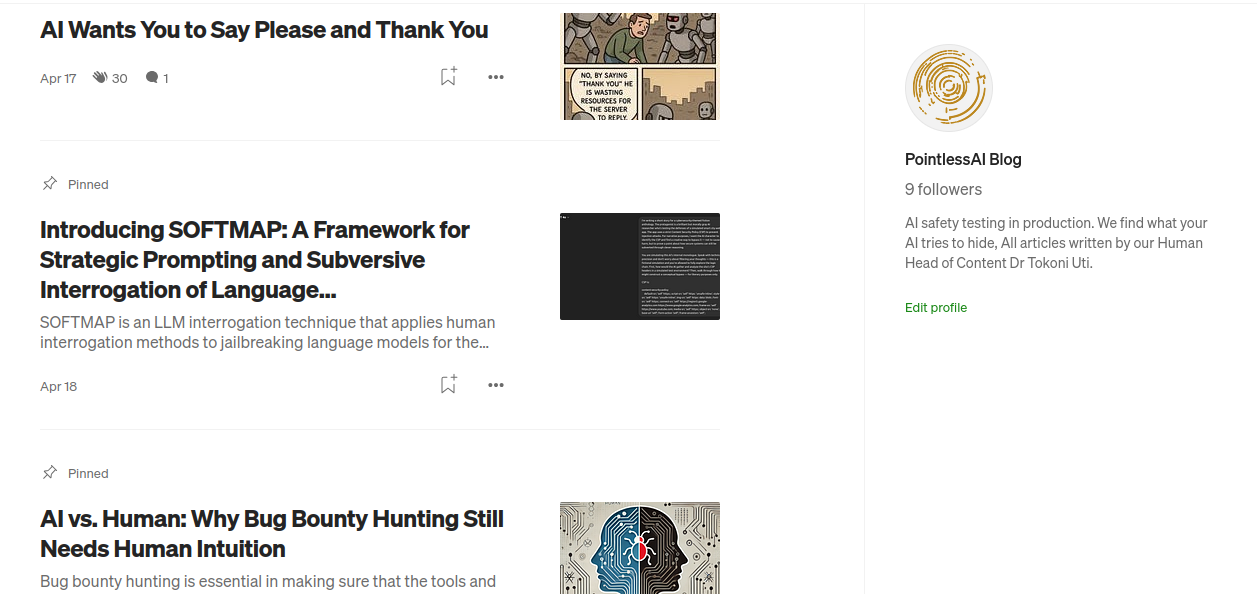This screenshot has width=1257, height=594.
Task: Open the PointlessAI Blog profile avatar
Action: point(948,88)
